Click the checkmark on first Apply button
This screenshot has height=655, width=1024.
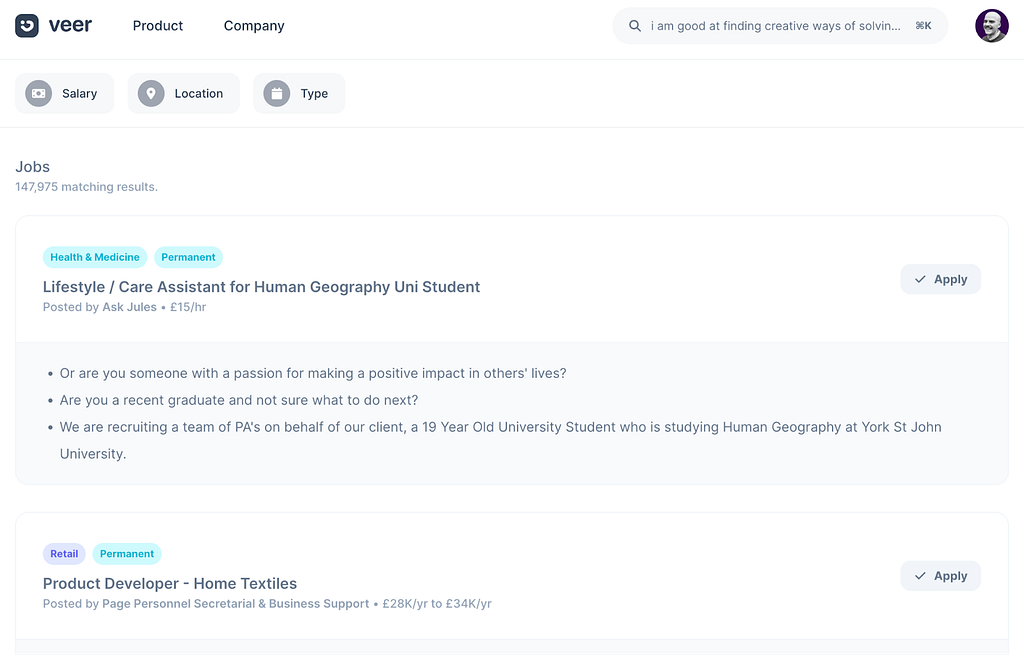[x=920, y=280]
